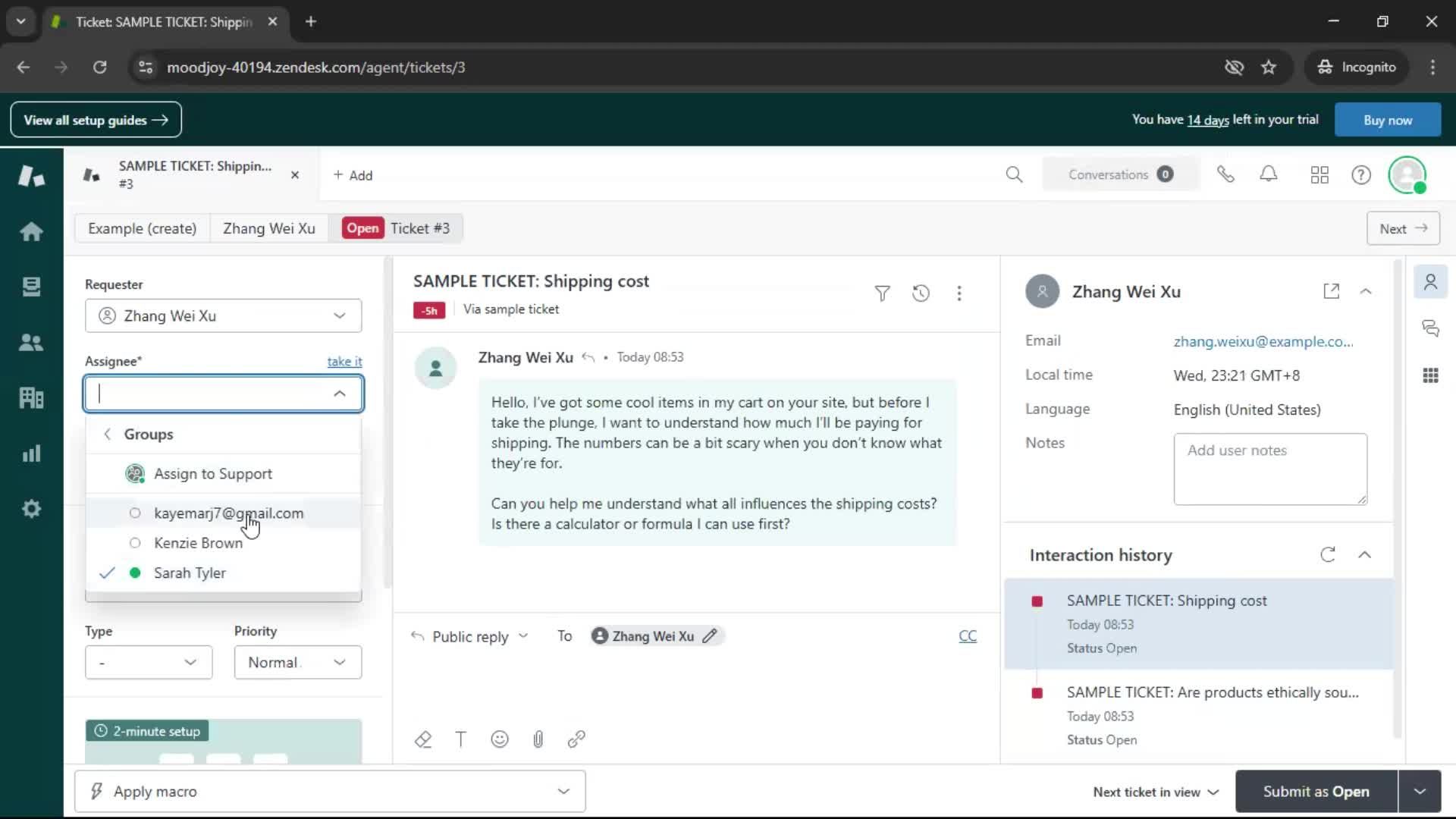Open the Reporting bar chart icon
Image resolution: width=1456 pixels, height=819 pixels.
tap(31, 453)
